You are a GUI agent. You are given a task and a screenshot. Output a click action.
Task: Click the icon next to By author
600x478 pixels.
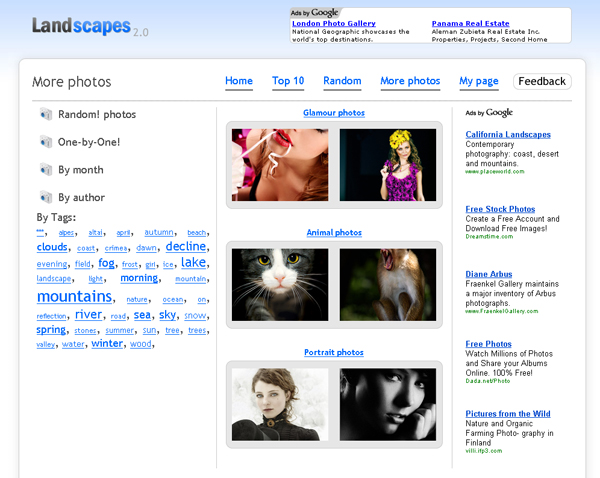point(45,198)
